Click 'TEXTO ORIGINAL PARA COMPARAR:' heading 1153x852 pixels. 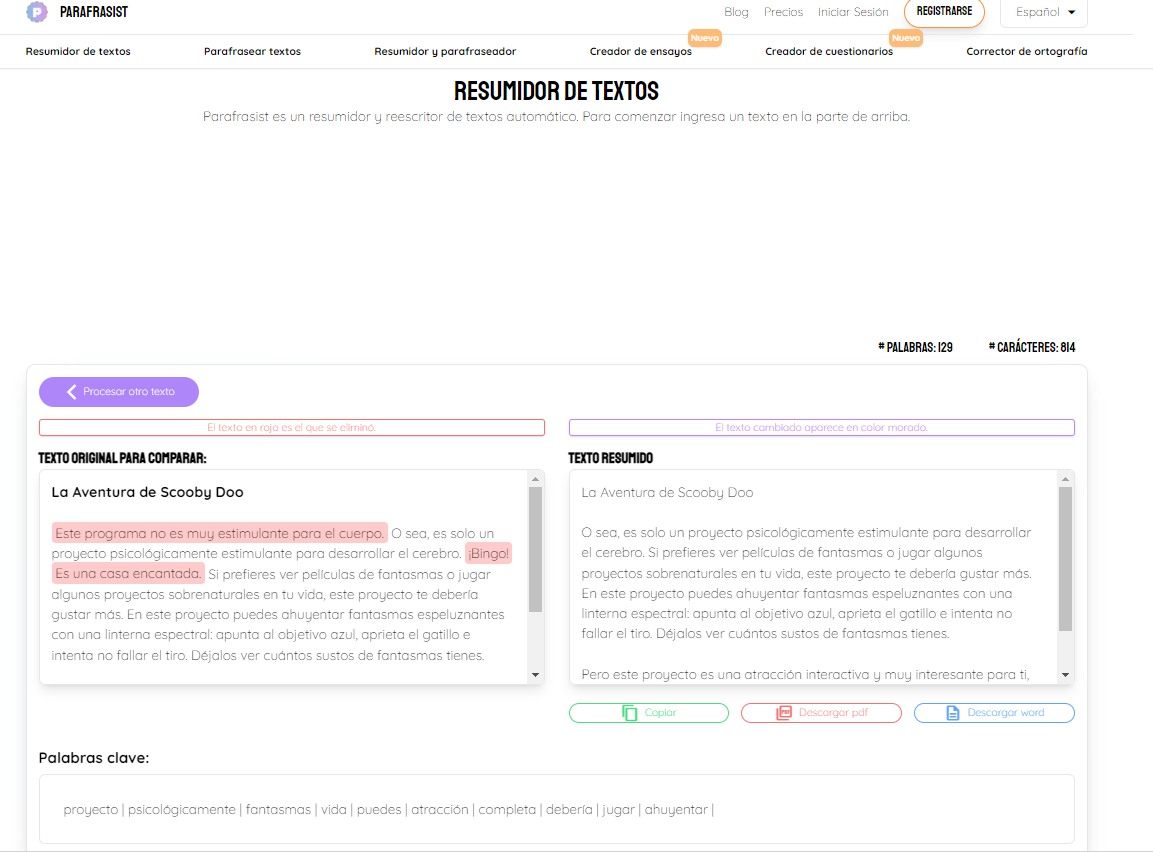[122, 458]
